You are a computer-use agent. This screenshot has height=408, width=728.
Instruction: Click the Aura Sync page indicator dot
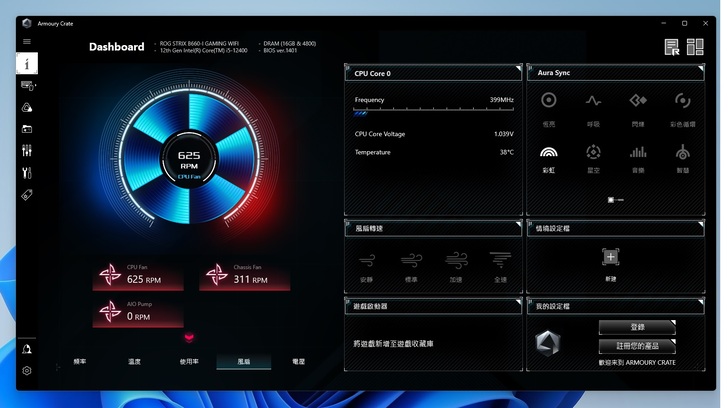coord(611,200)
